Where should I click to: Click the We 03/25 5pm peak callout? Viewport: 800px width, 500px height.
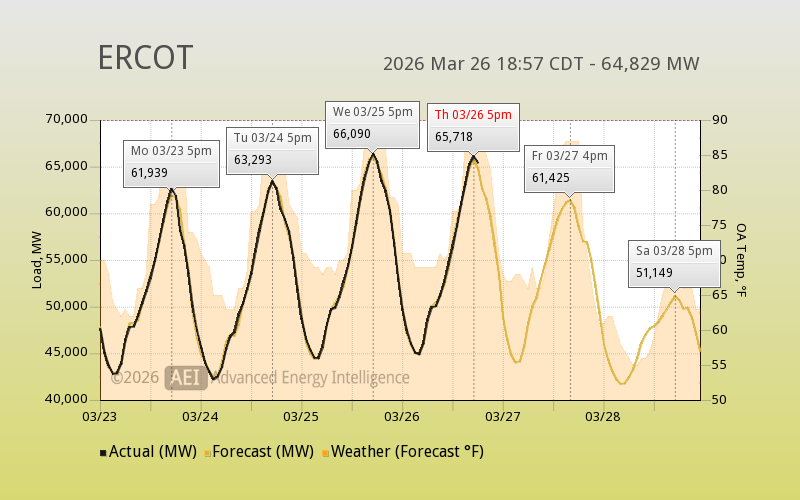tap(372, 123)
